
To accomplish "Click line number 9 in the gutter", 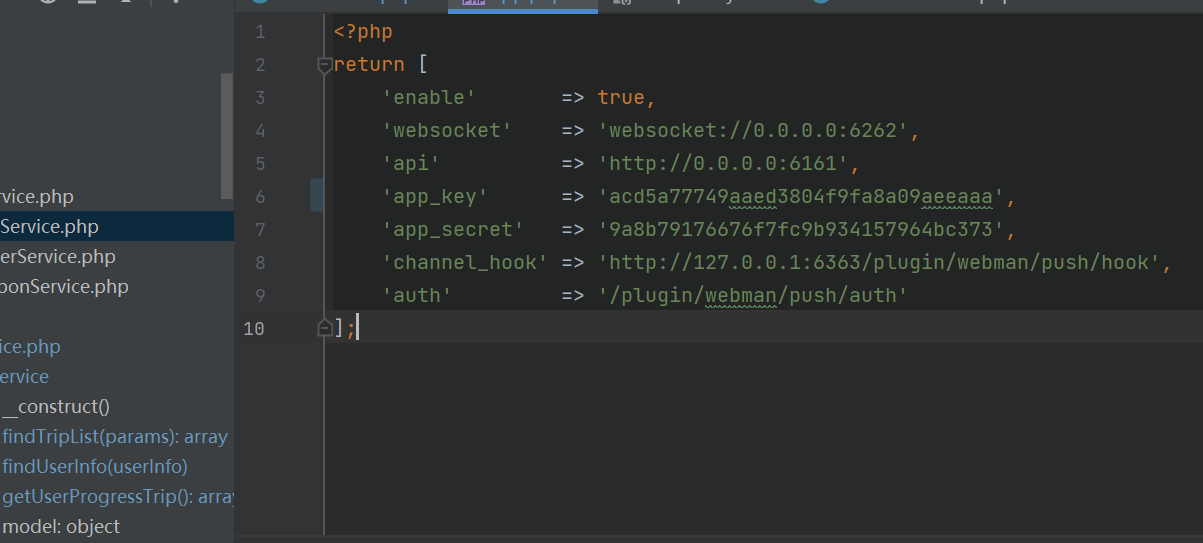I will 260,295.
